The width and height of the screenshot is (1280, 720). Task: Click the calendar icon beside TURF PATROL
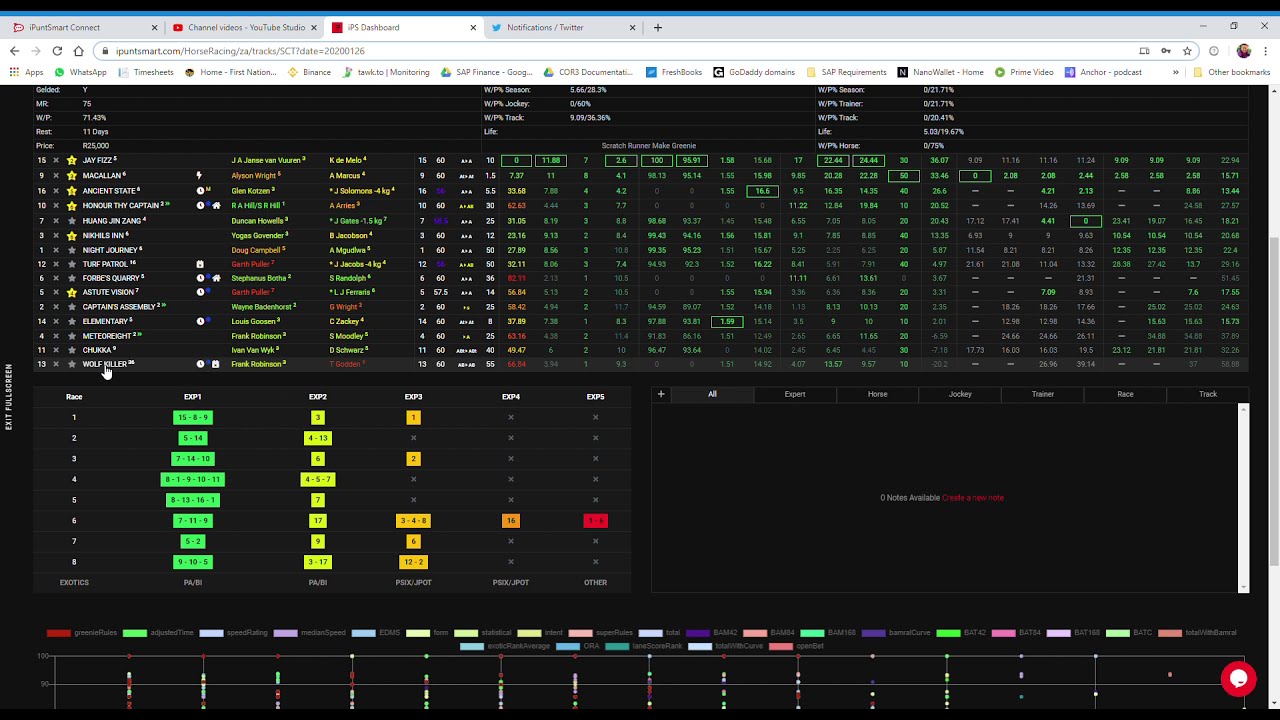[200, 264]
